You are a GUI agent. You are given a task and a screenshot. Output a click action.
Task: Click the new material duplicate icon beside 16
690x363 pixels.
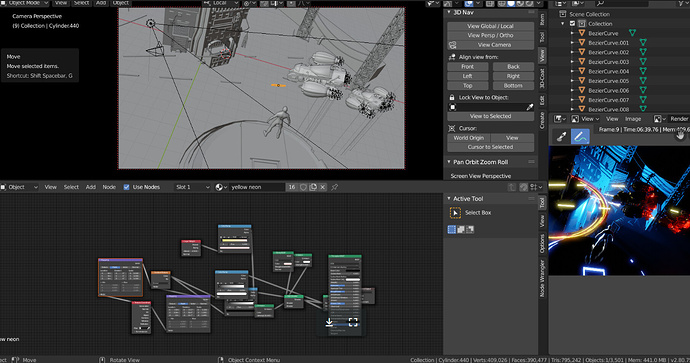[313, 187]
